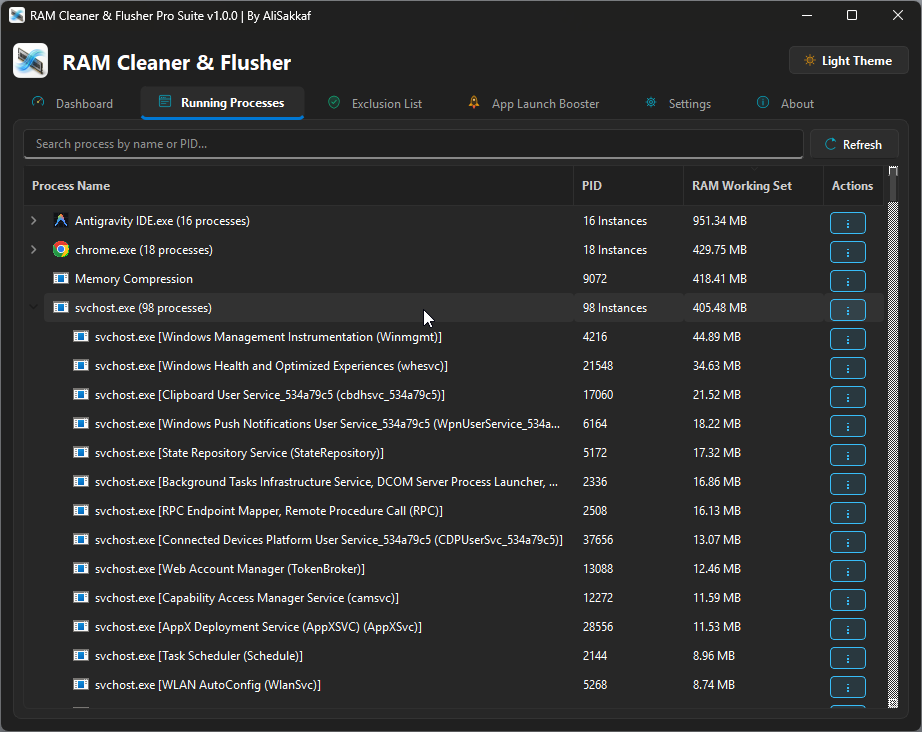
Task: Go to App Launch Booster tab
Action: tap(534, 103)
